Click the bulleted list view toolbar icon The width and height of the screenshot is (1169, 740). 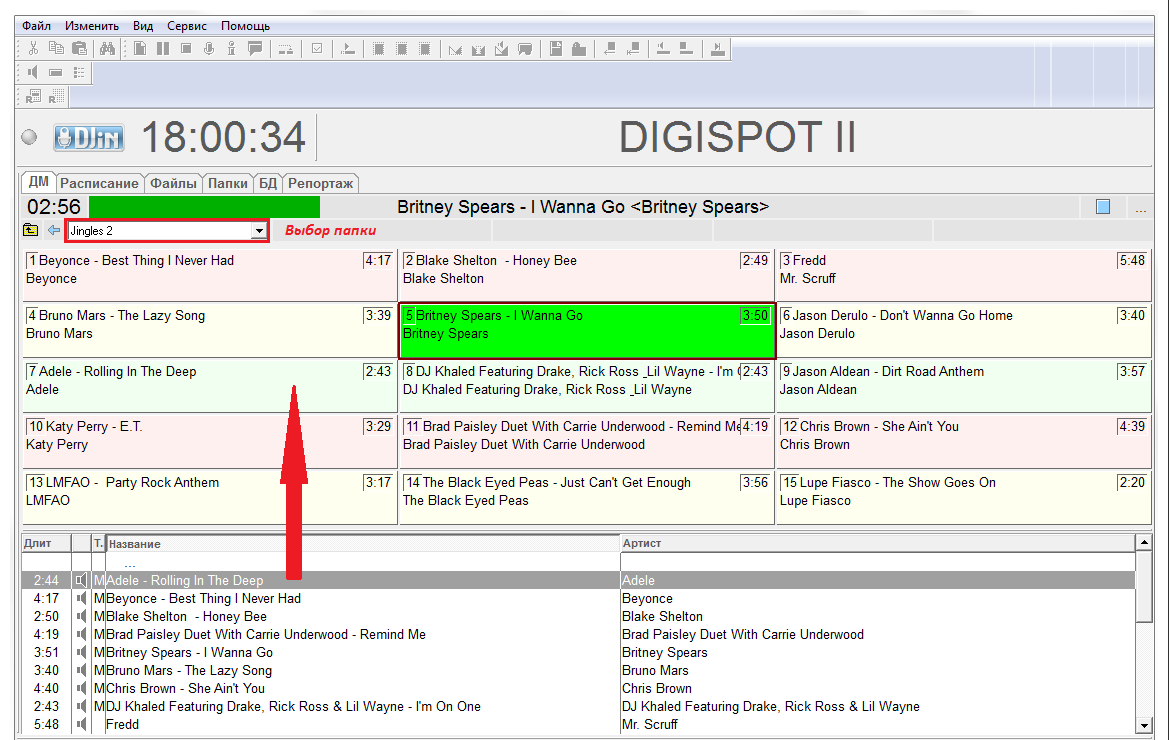[x=79, y=72]
